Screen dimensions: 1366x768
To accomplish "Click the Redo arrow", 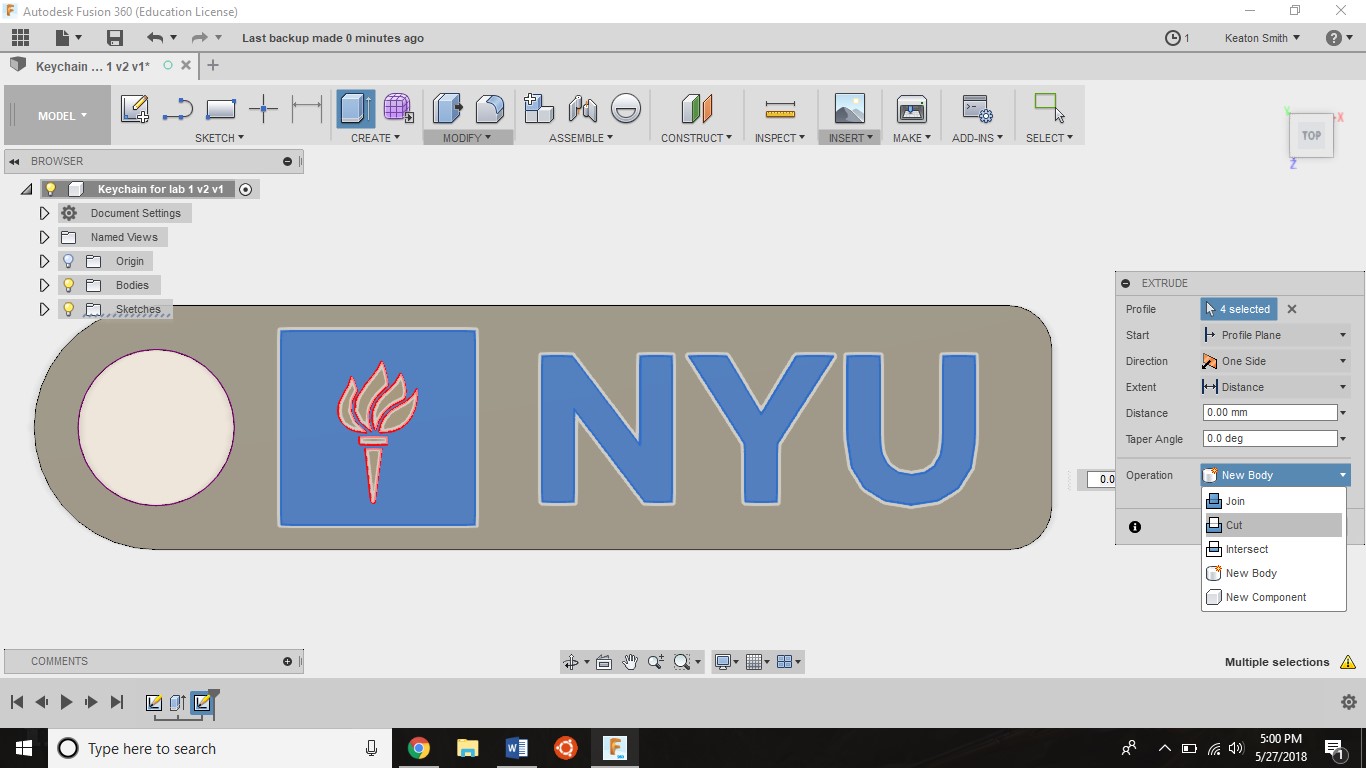I will click(199, 38).
